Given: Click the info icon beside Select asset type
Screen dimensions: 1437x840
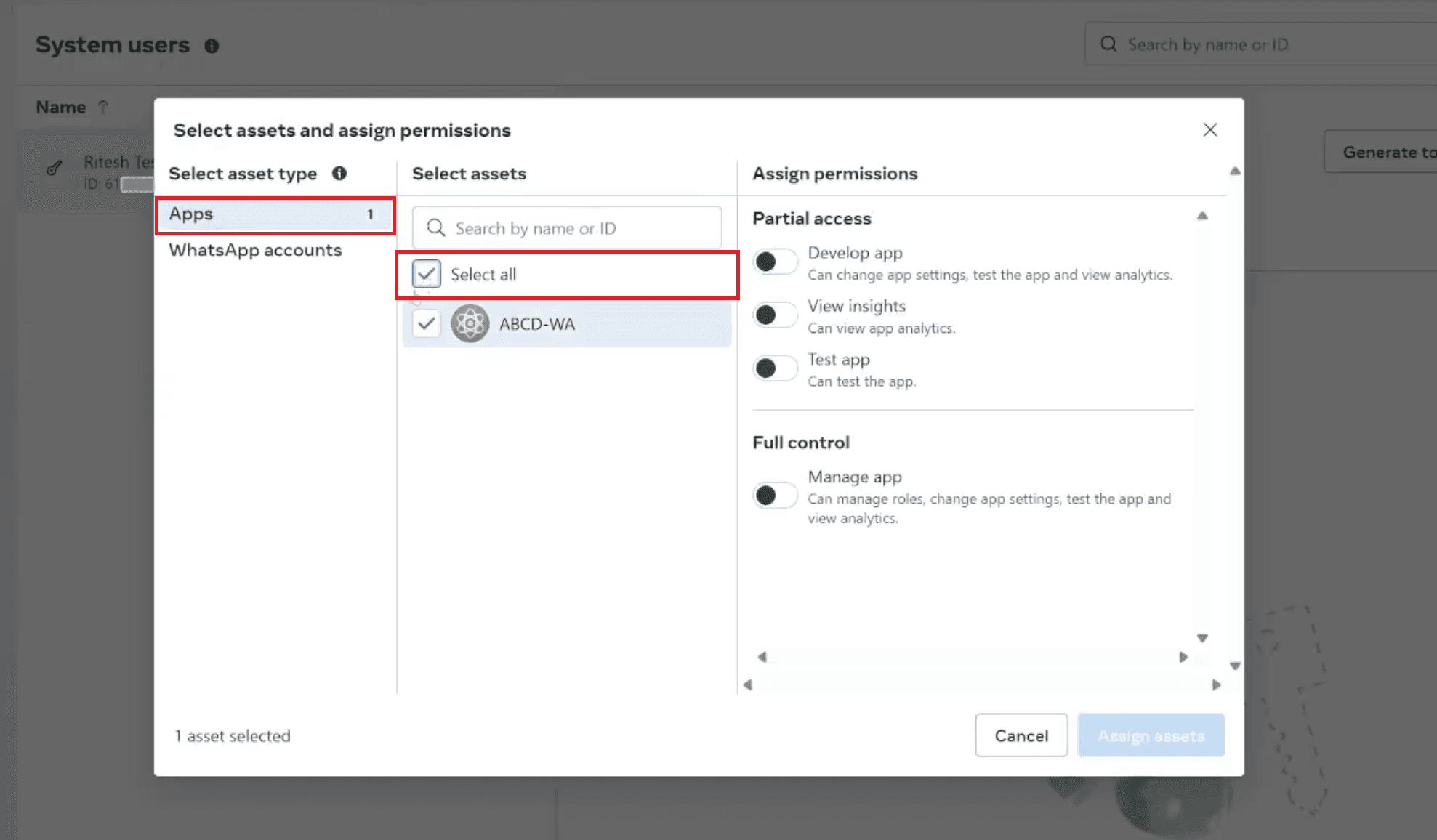Looking at the screenshot, I should (x=339, y=174).
